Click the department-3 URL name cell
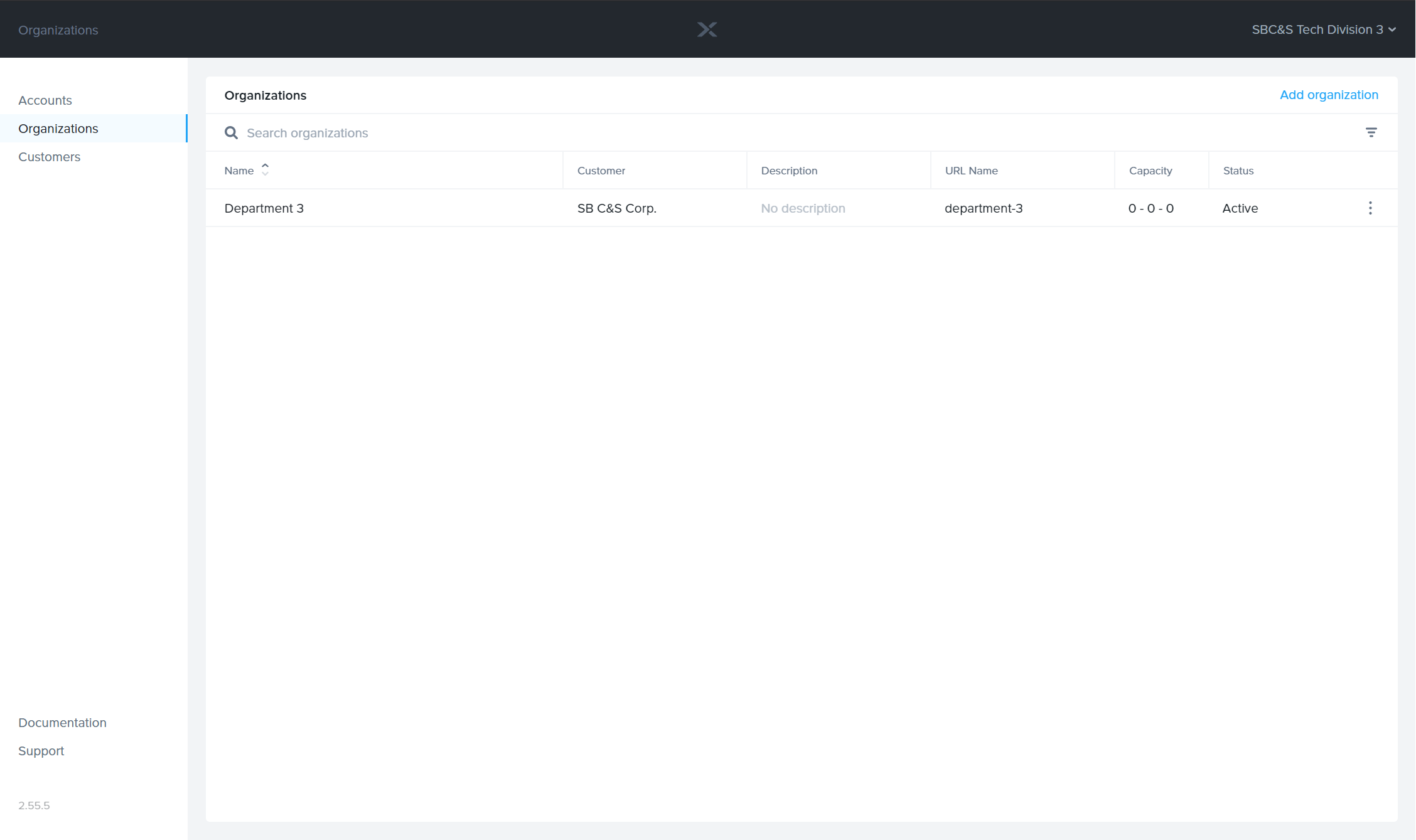 [x=984, y=208]
